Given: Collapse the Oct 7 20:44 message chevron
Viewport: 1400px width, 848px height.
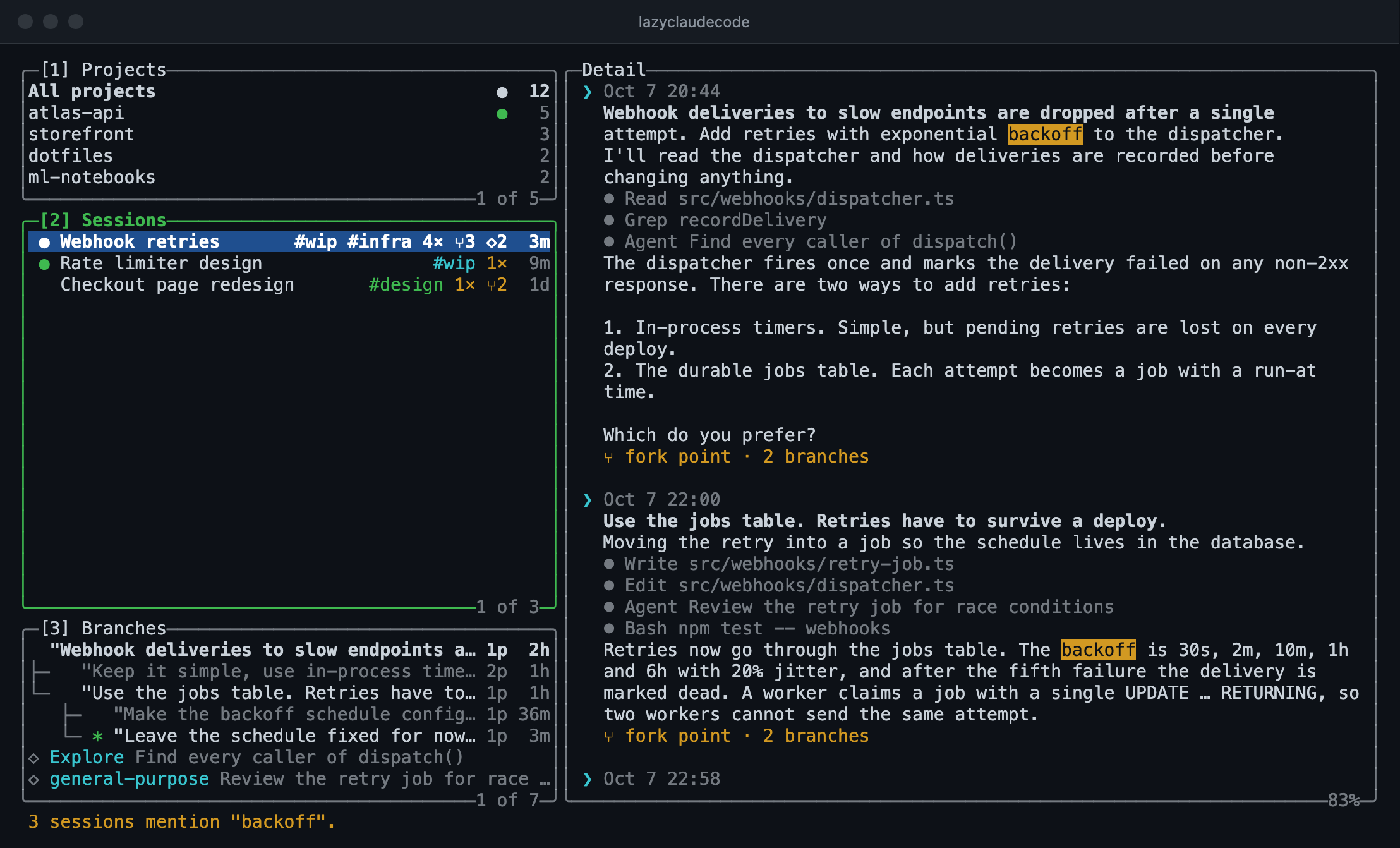Looking at the screenshot, I should [x=588, y=92].
